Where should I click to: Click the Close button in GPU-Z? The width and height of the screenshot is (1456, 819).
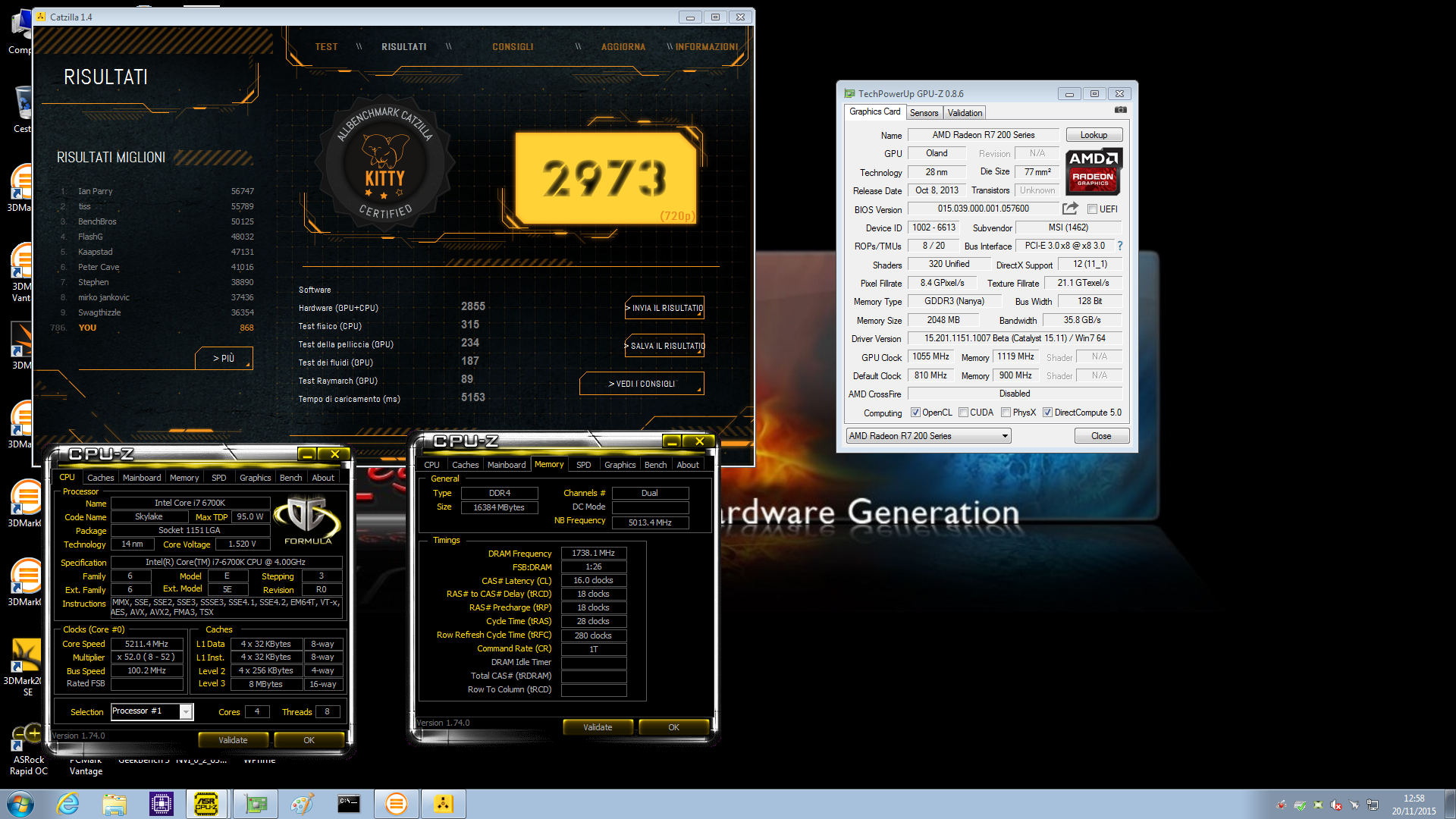click(1101, 436)
